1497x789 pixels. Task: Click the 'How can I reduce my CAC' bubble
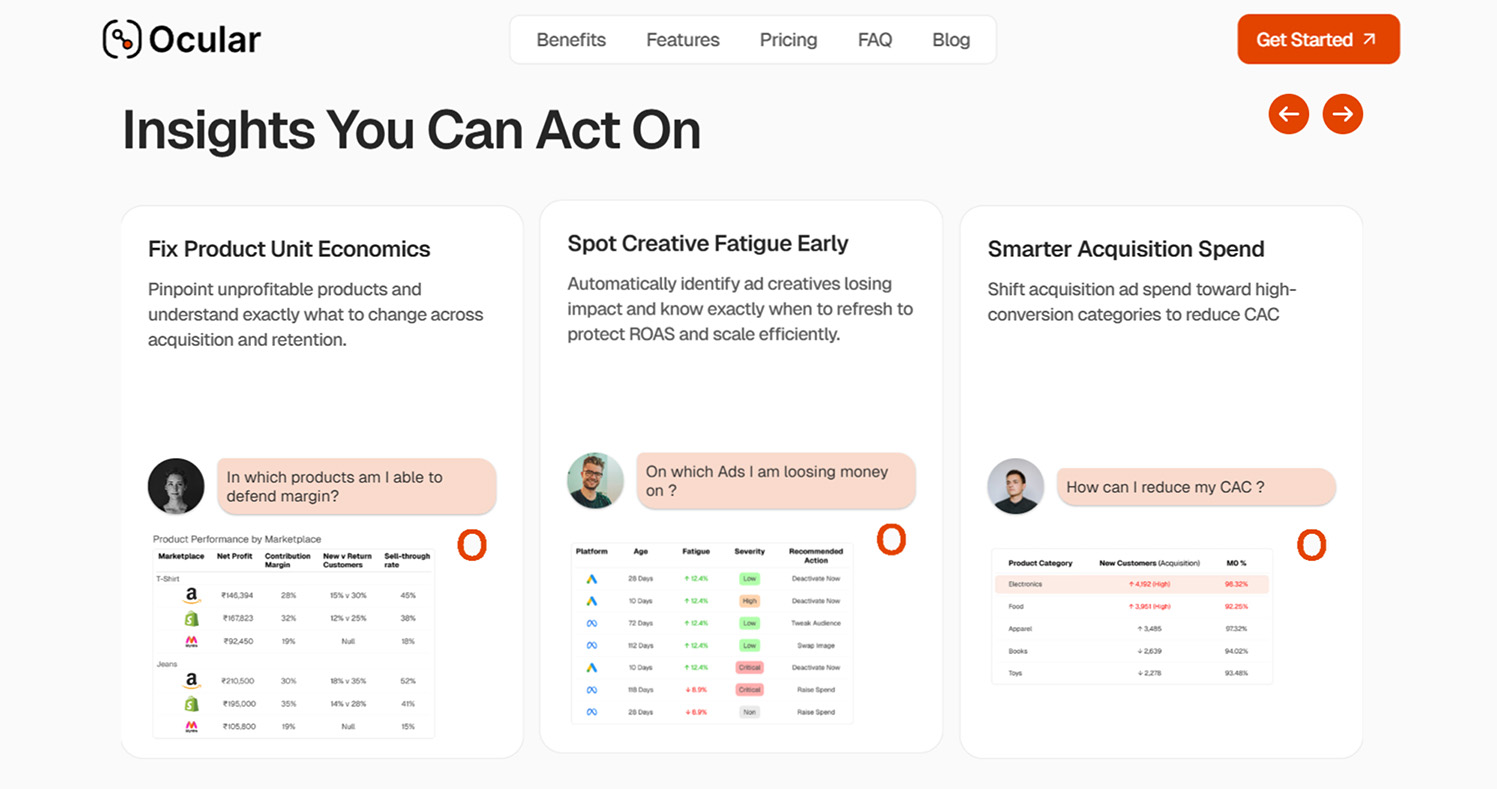click(x=1196, y=487)
